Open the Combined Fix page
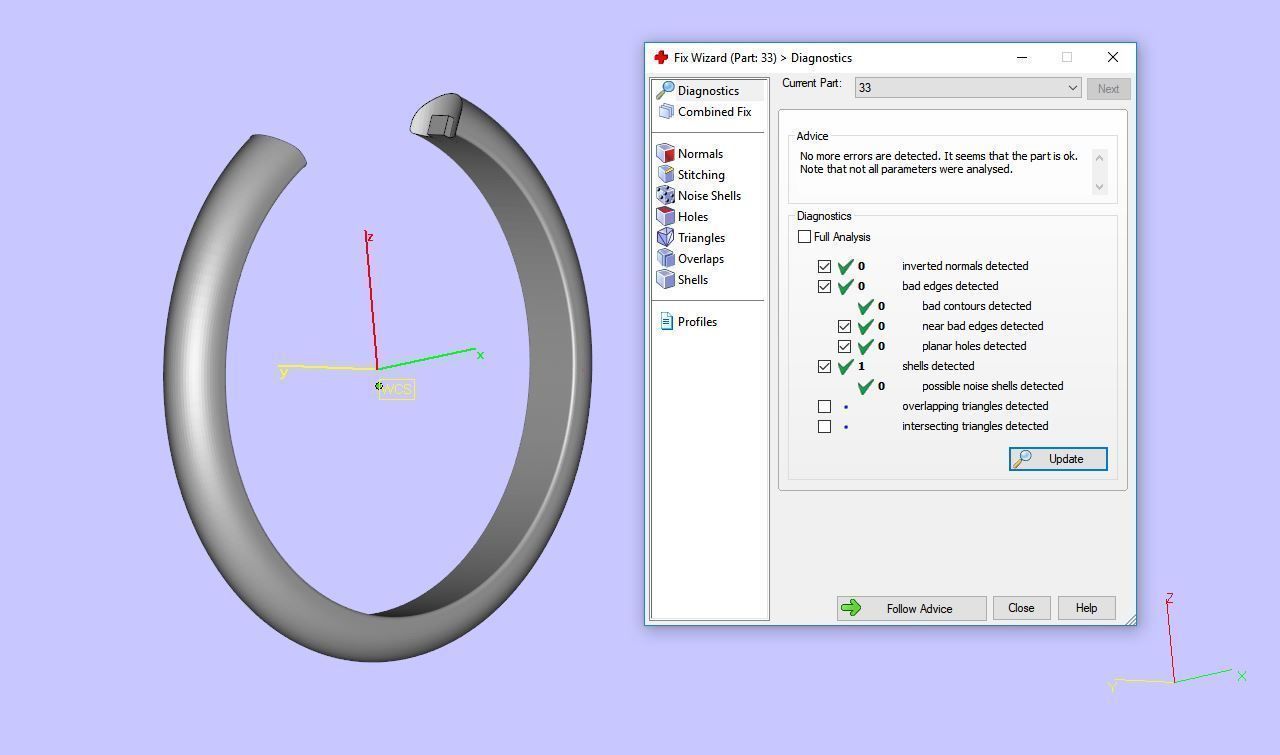1280x755 pixels. (714, 112)
